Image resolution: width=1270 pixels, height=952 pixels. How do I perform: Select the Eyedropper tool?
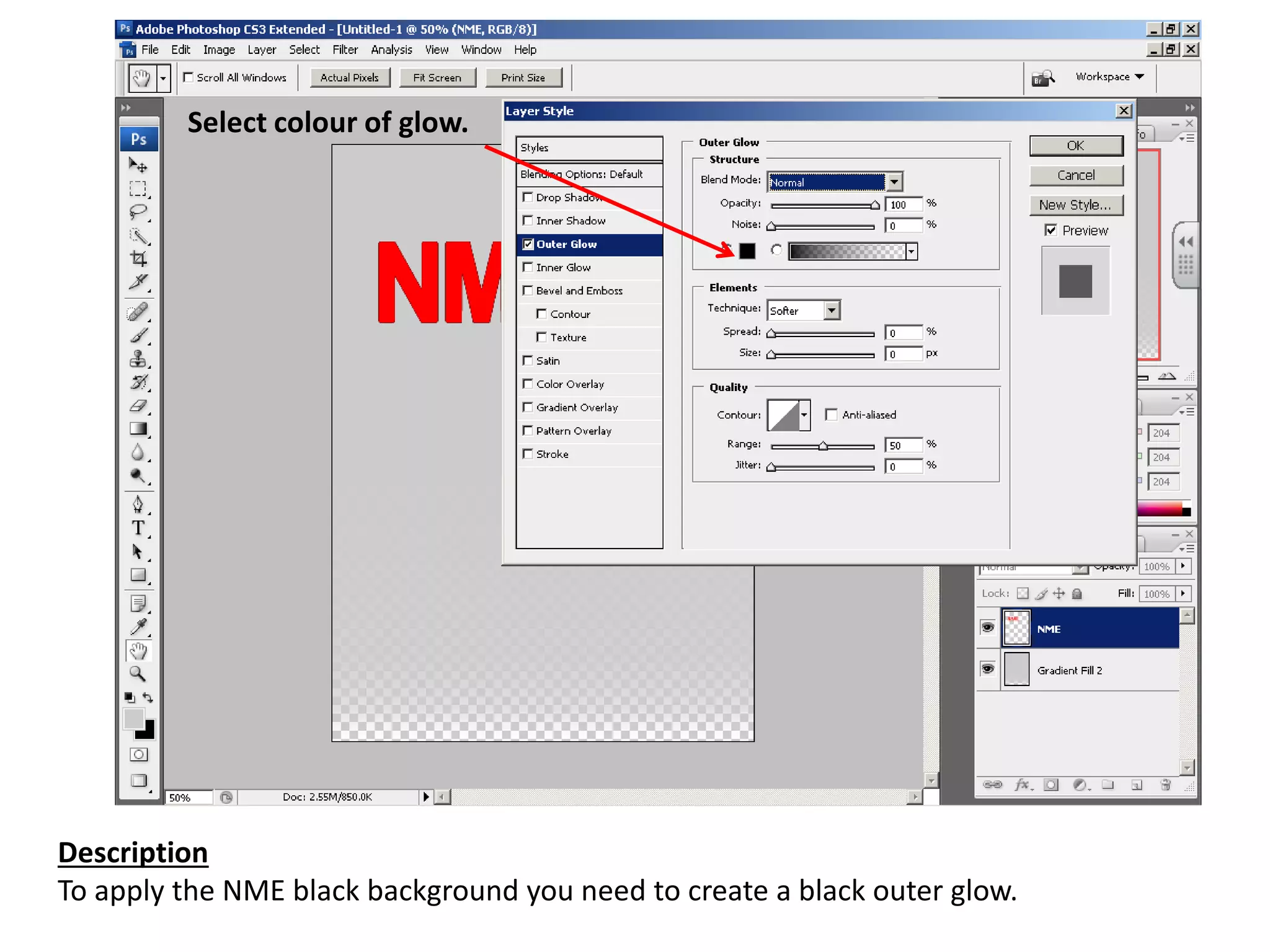(x=138, y=627)
